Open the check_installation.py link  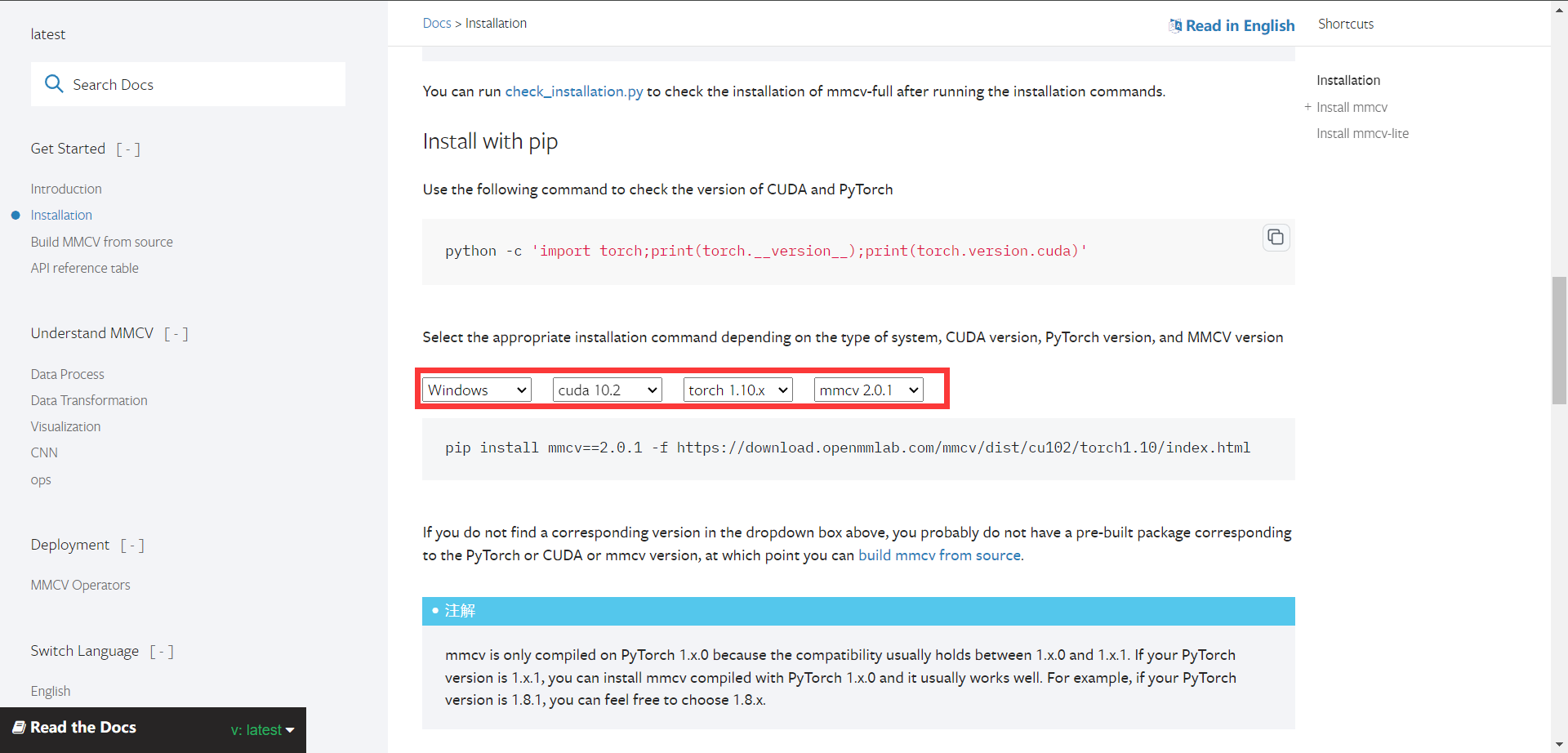tap(574, 91)
